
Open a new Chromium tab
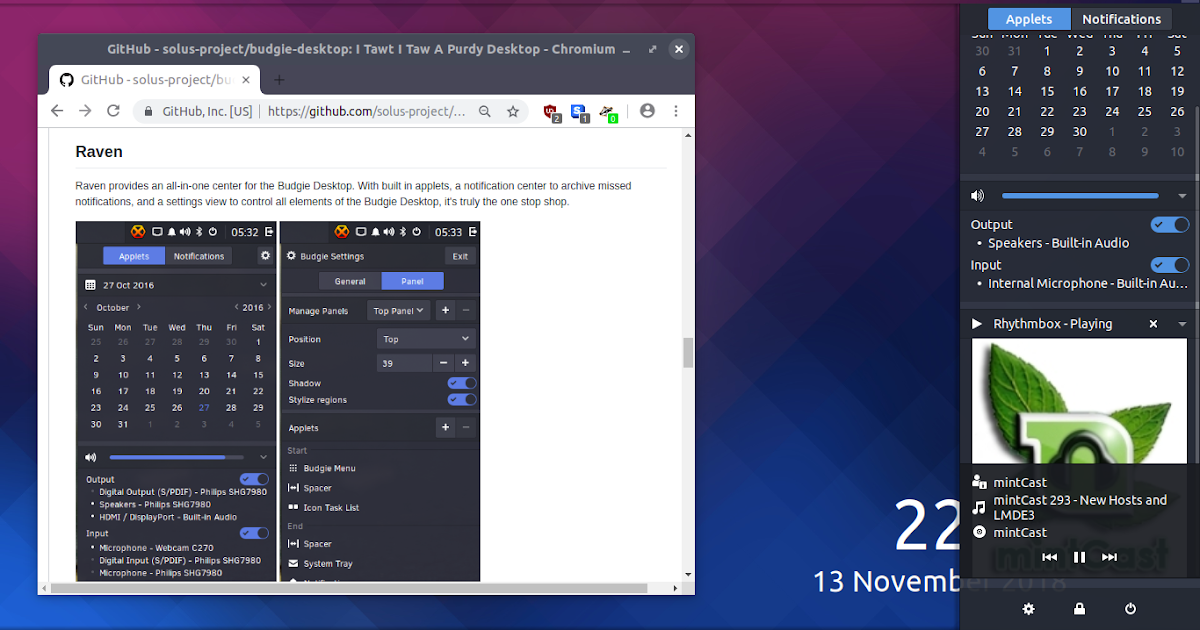pyautogui.click(x=279, y=80)
